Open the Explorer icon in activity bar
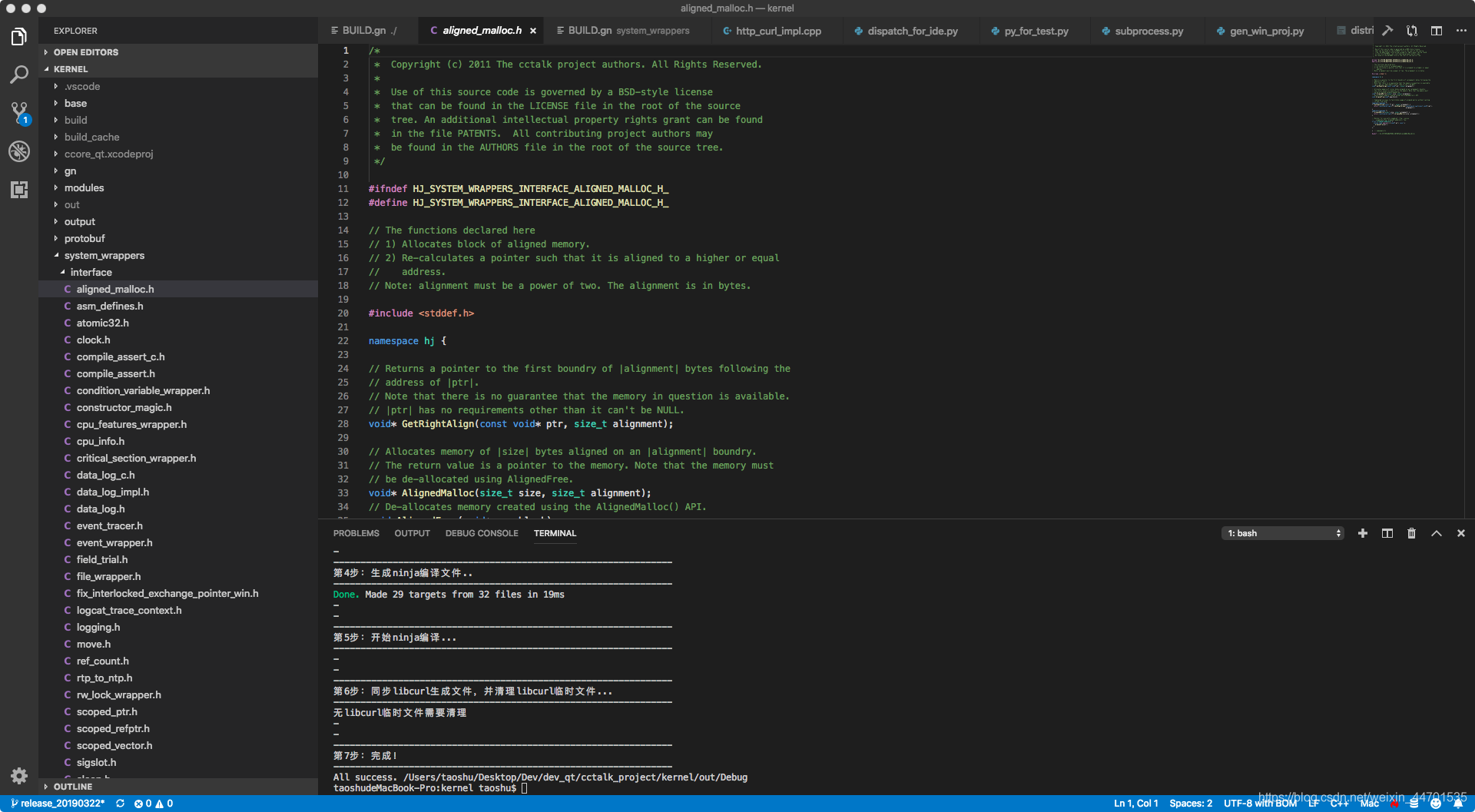Image resolution: width=1475 pixels, height=812 pixels. pyautogui.click(x=18, y=36)
